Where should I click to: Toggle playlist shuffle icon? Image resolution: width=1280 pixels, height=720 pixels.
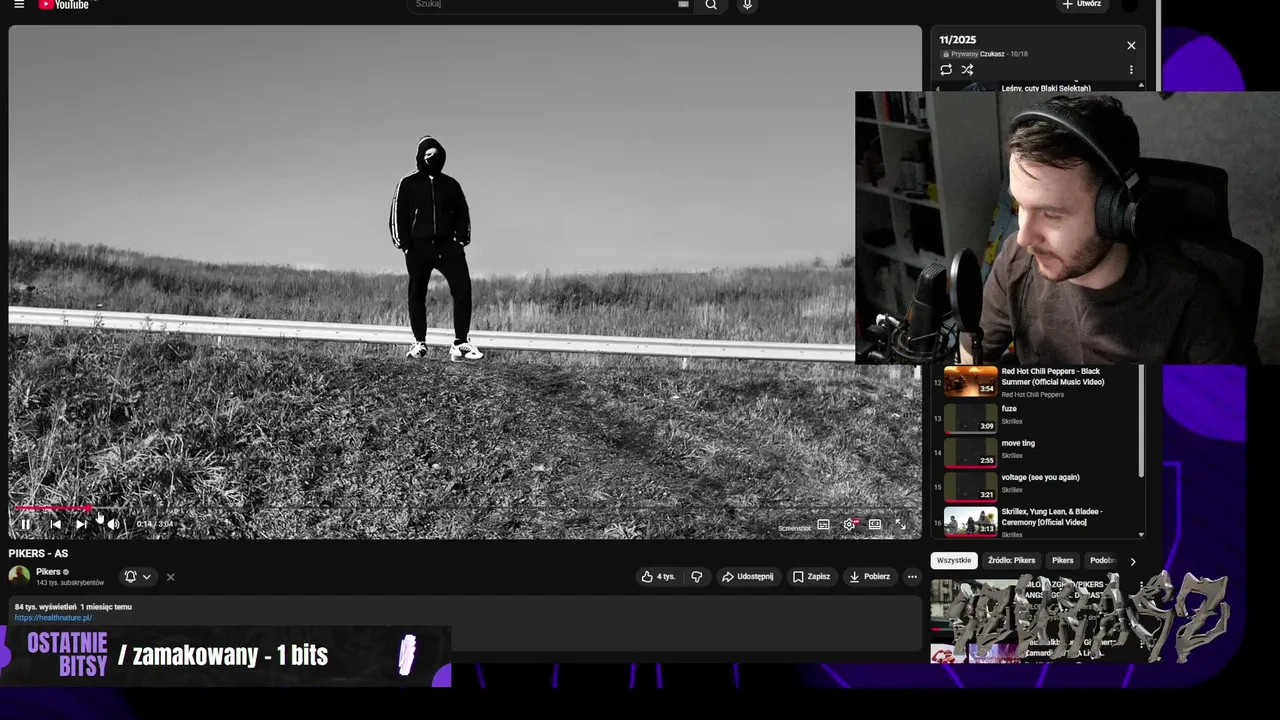pyautogui.click(x=967, y=70)
